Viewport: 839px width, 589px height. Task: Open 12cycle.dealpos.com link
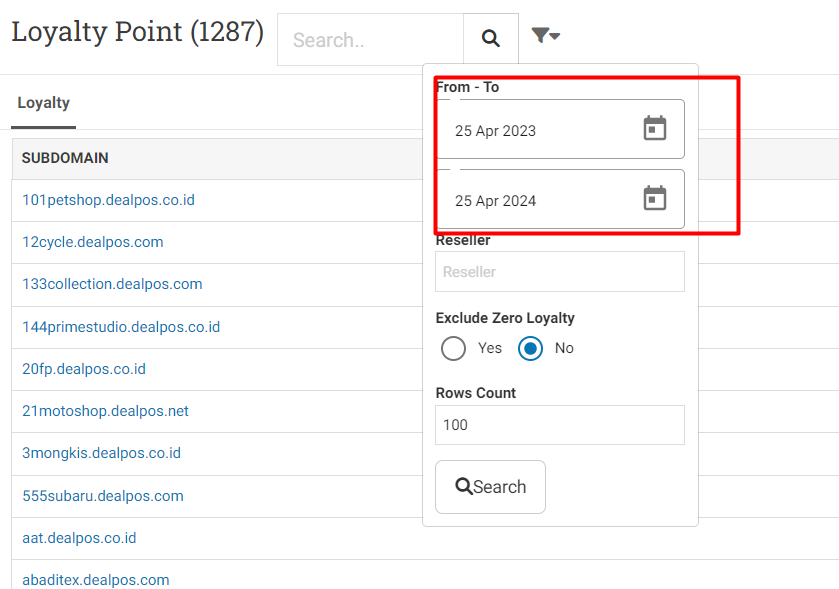[93, 242]
